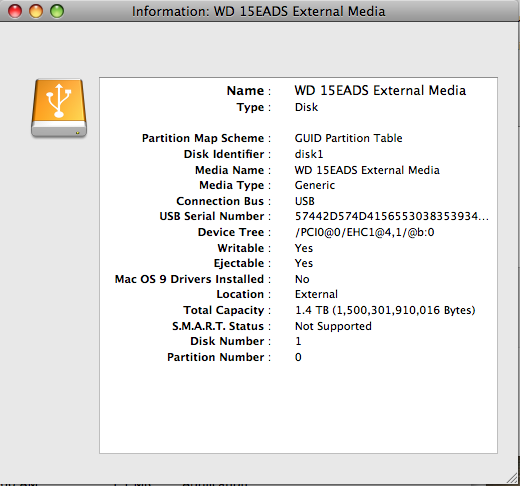The width and height of the screenshot is (520, 486).
Task: Click the 'Writable' field label
Action: [241, 248]
